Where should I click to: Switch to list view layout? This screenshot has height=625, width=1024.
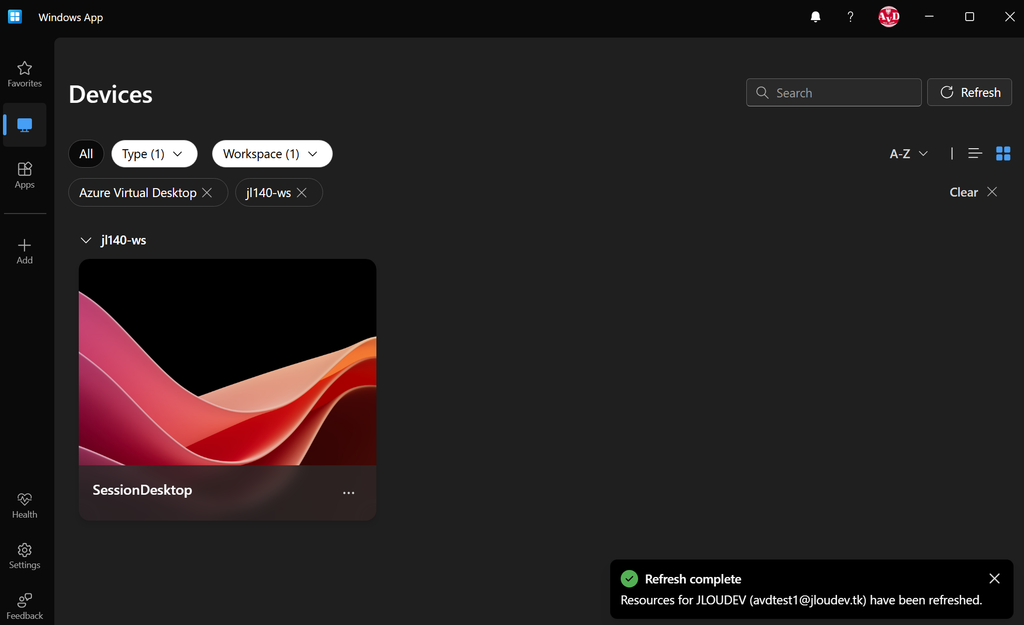974,153
